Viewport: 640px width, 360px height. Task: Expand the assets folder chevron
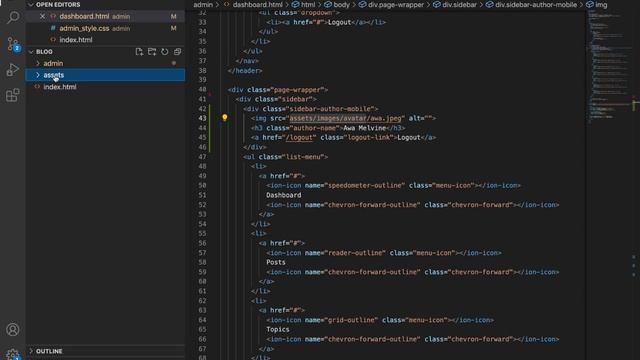click(x=38, y=75)
